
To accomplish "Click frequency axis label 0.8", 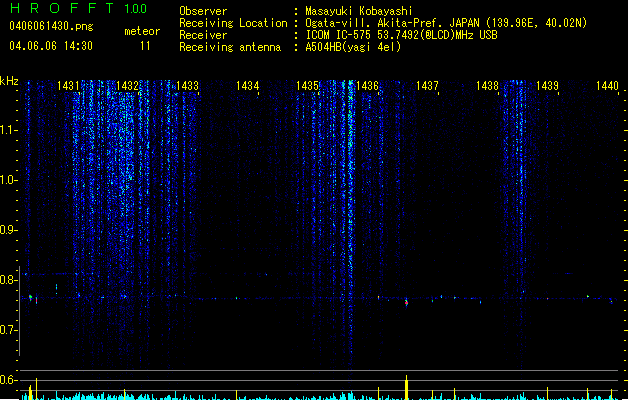I will click(x=8, y=280).
